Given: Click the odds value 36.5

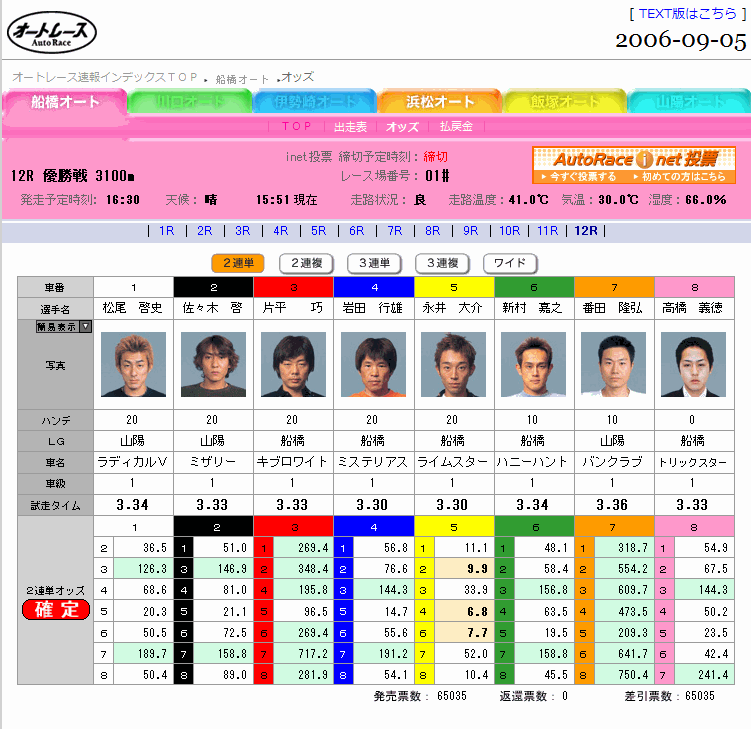Looking at the screenshot, I should tap(155, 548).
